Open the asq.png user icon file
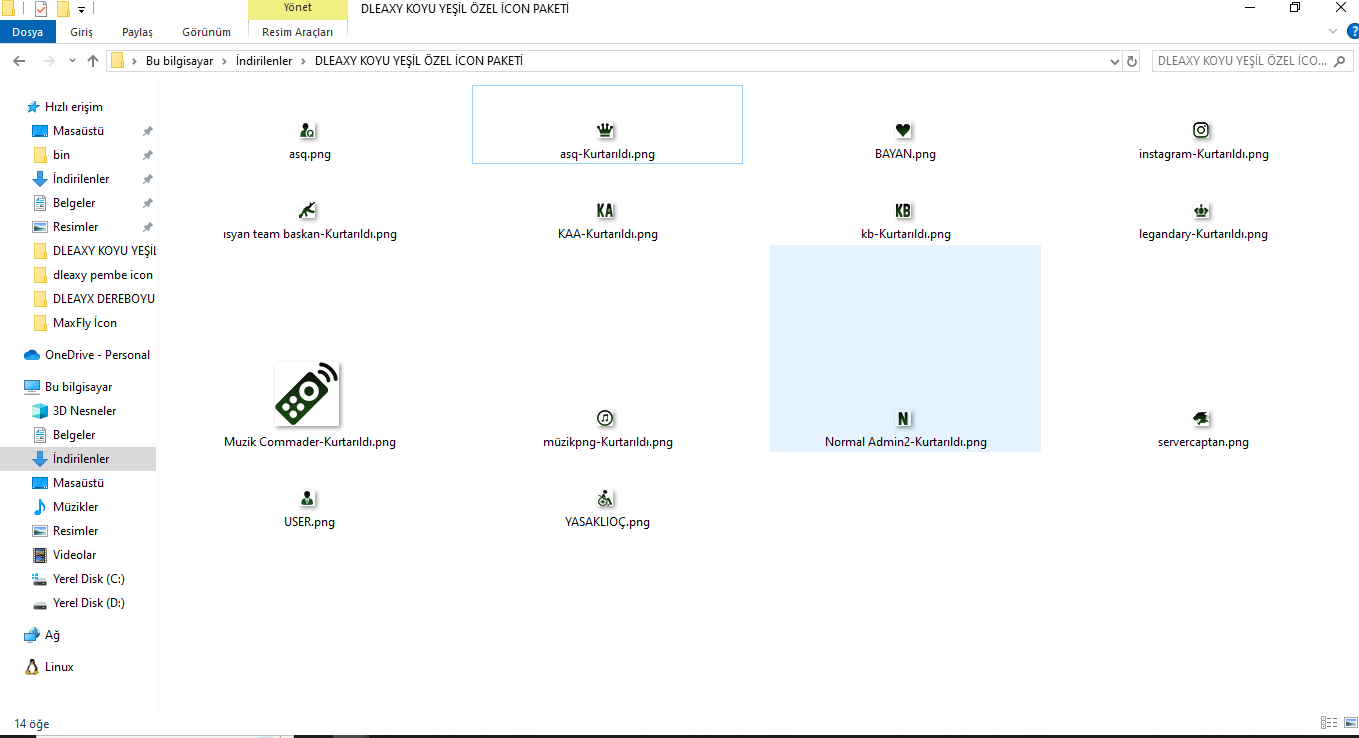1359x738 pixels. click(x=307, y=131)
